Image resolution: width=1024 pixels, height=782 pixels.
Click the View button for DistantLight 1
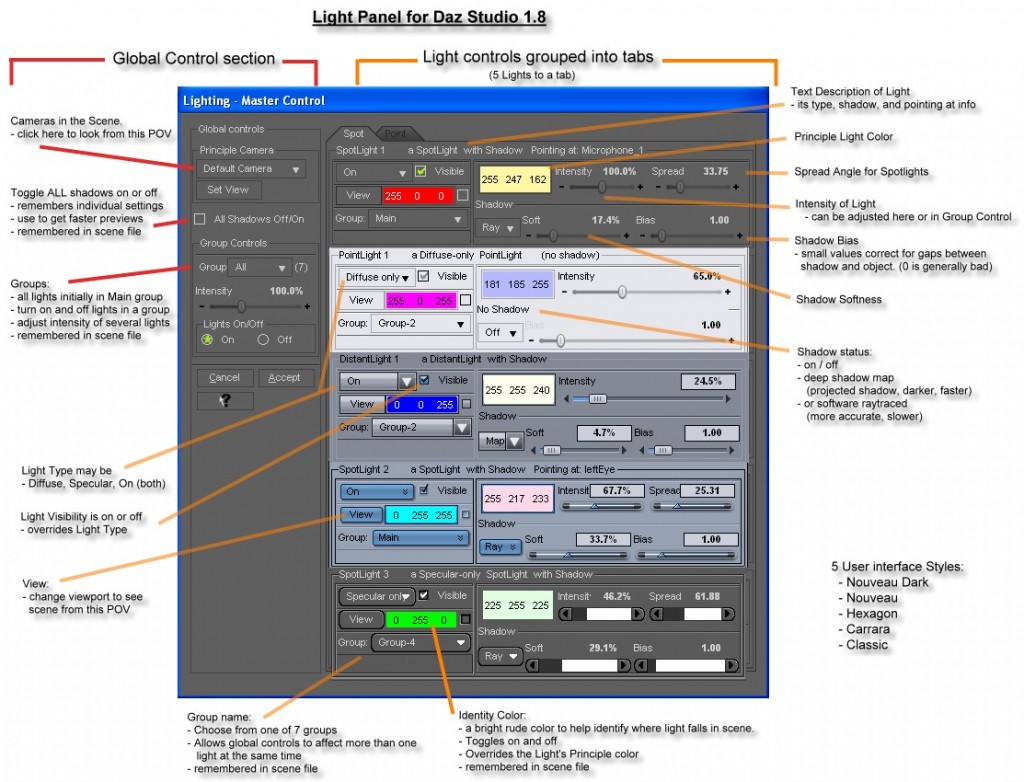click(x=362, y=404)
